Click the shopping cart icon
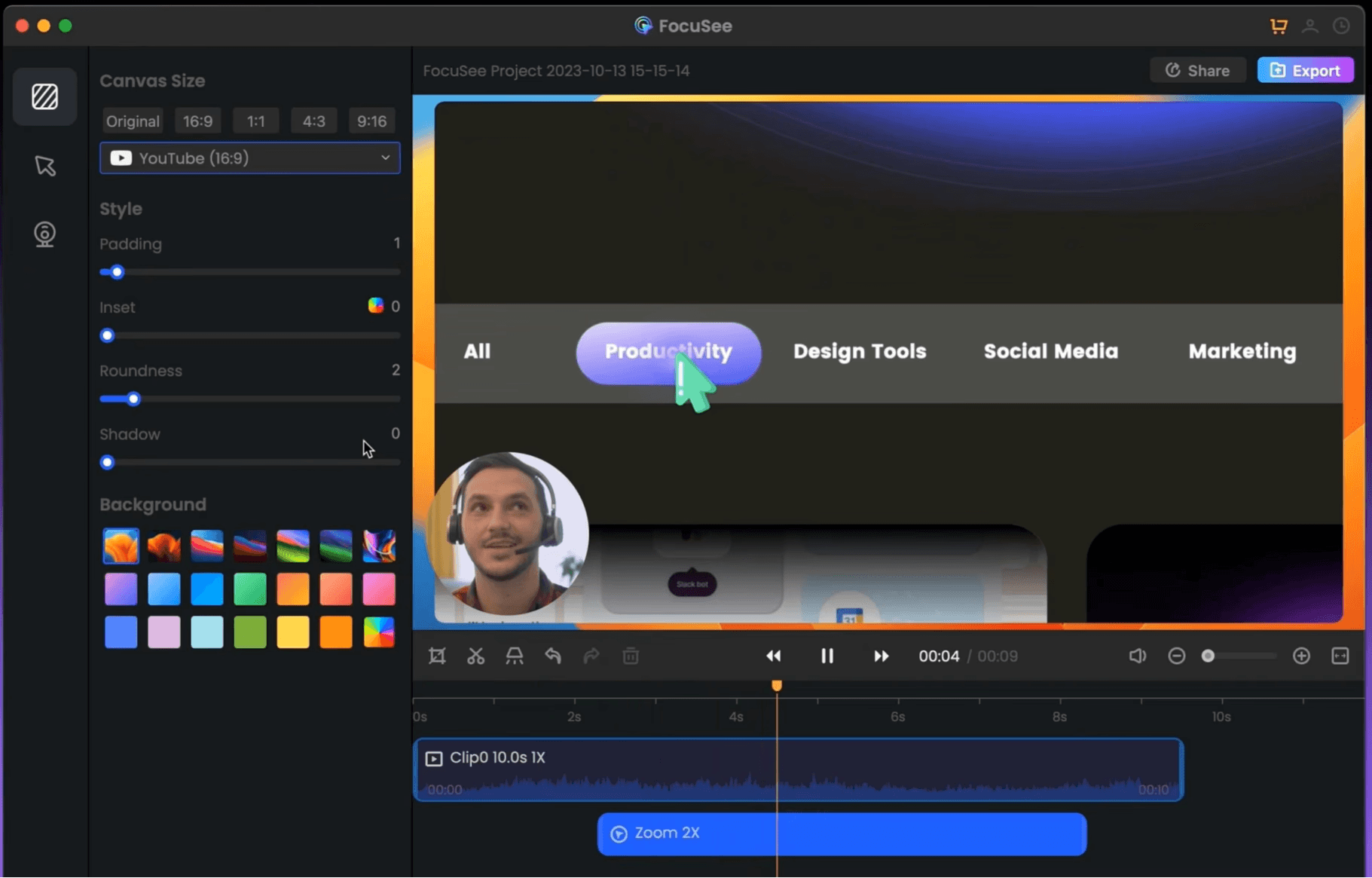 pyautogui.click(x=1279, y=26)
